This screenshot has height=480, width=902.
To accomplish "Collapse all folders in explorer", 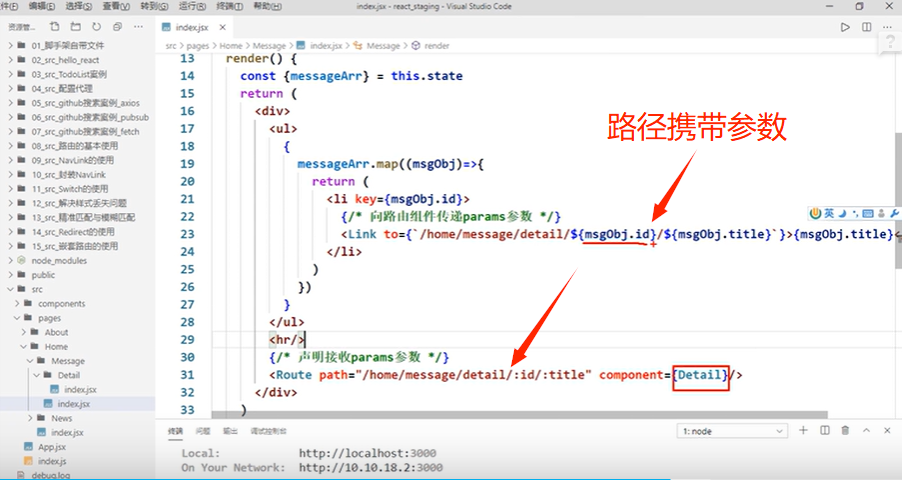I will [117, 26].
